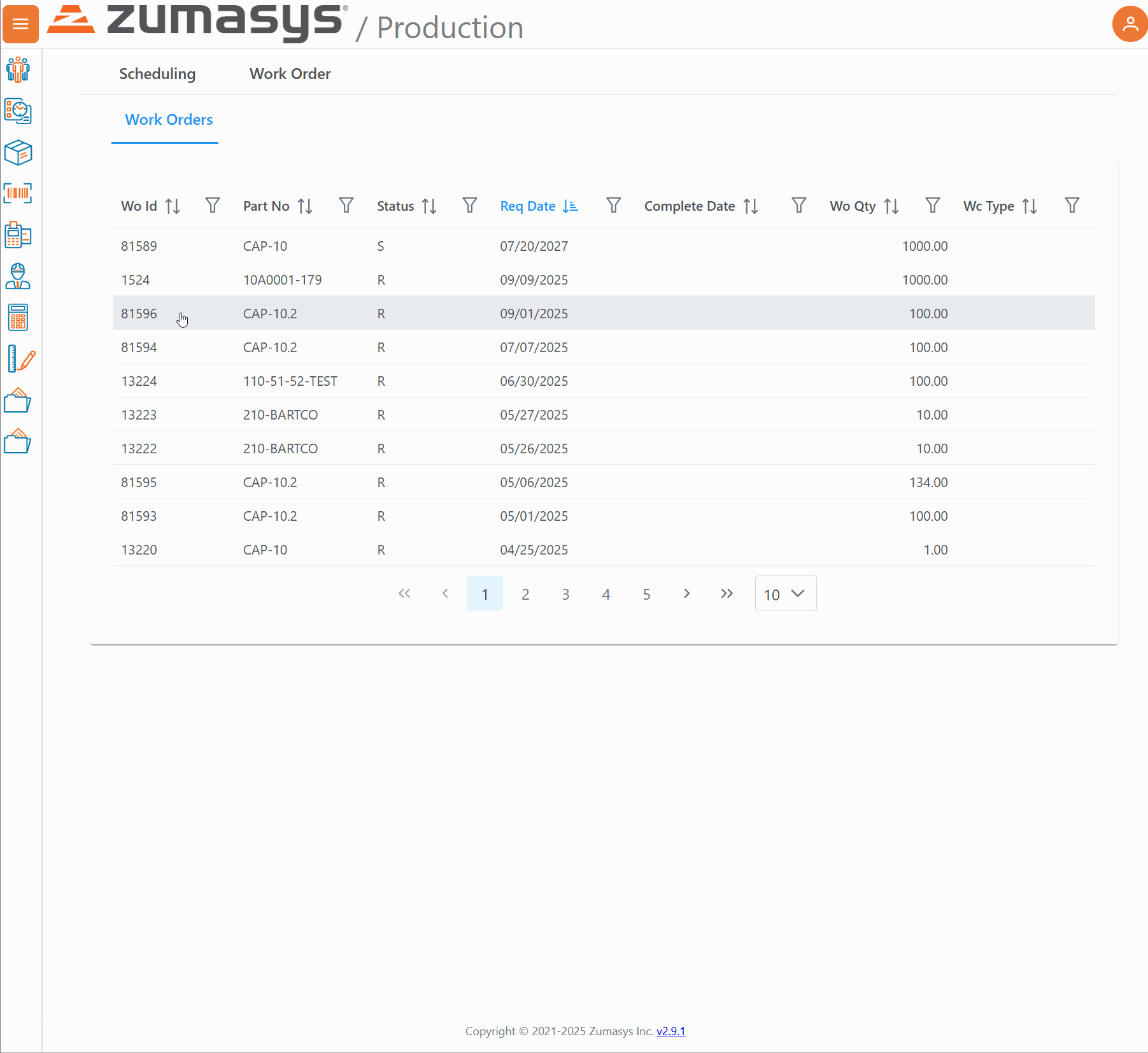Open the filter for Wo Id column

point(213,206)
